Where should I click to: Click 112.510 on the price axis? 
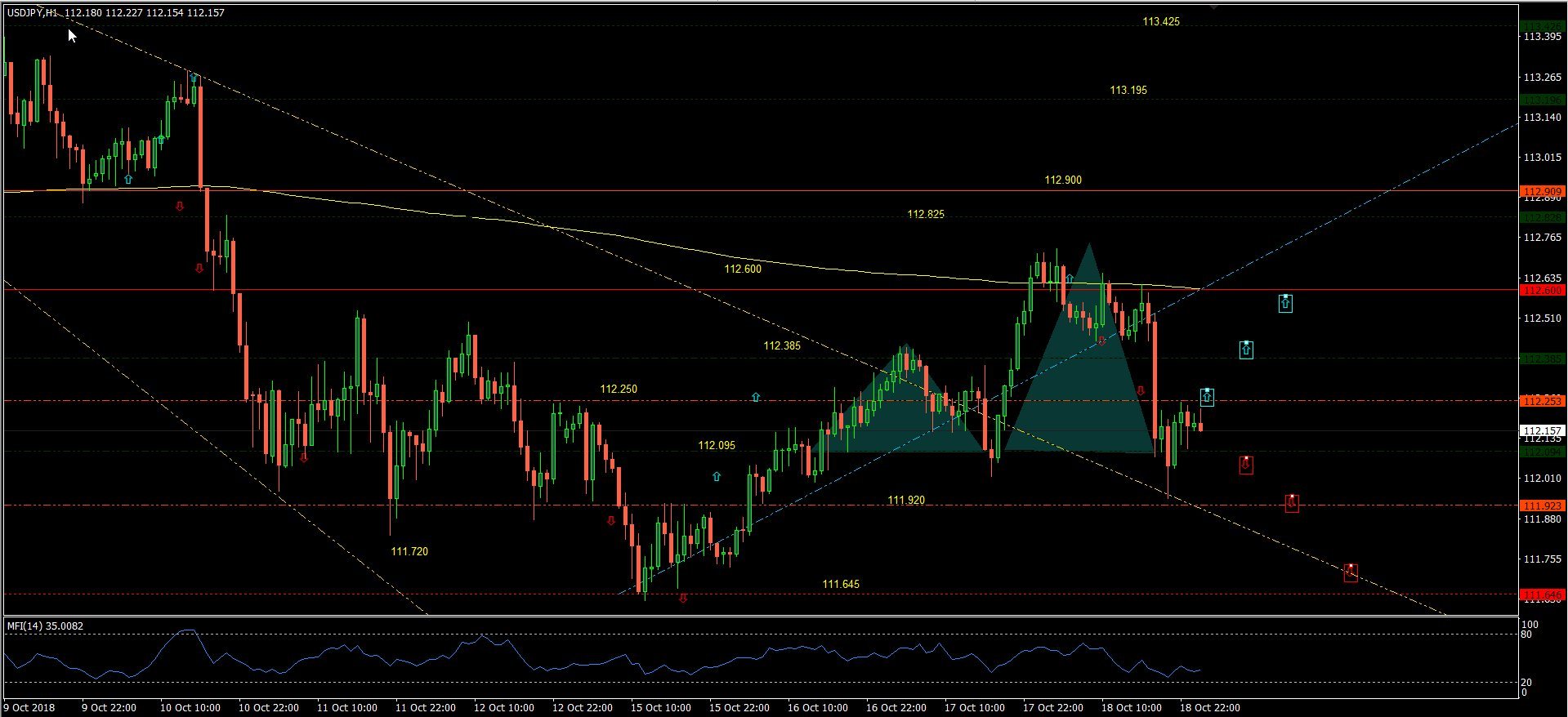[x=1542, y=318]
